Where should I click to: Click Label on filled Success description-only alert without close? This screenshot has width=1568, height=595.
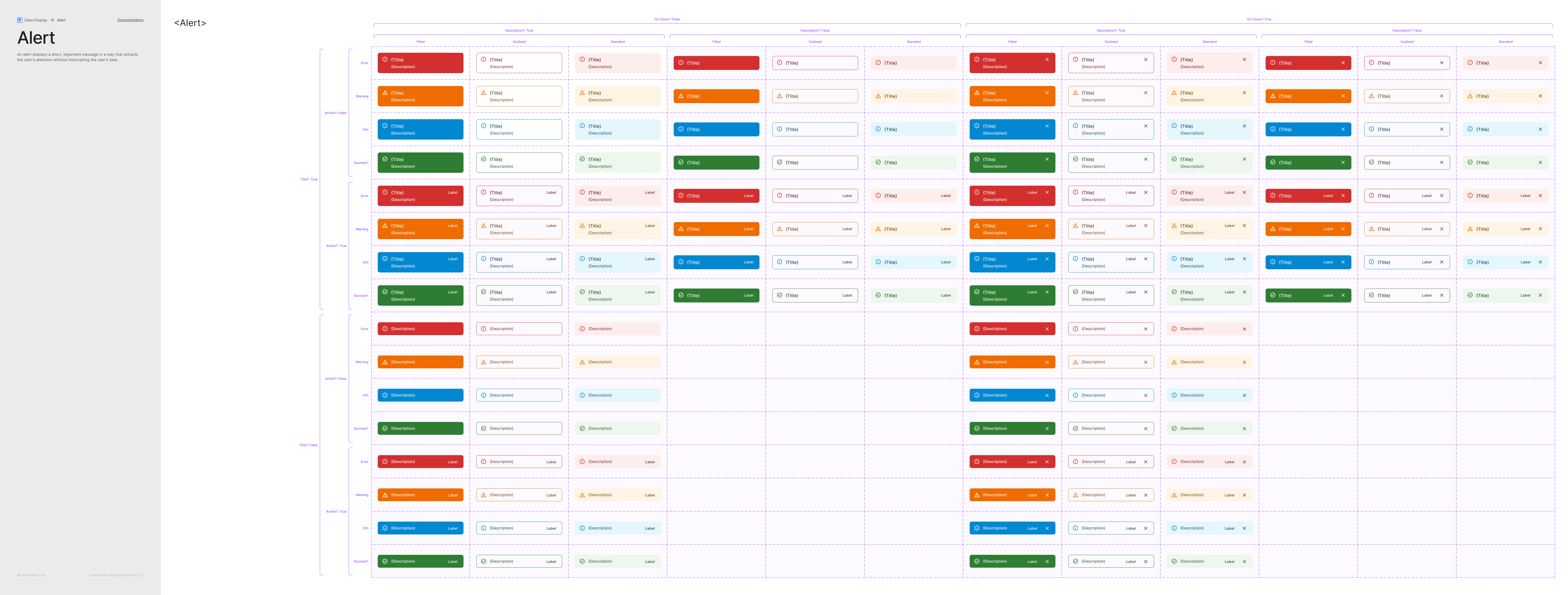[x=453, y=562]
